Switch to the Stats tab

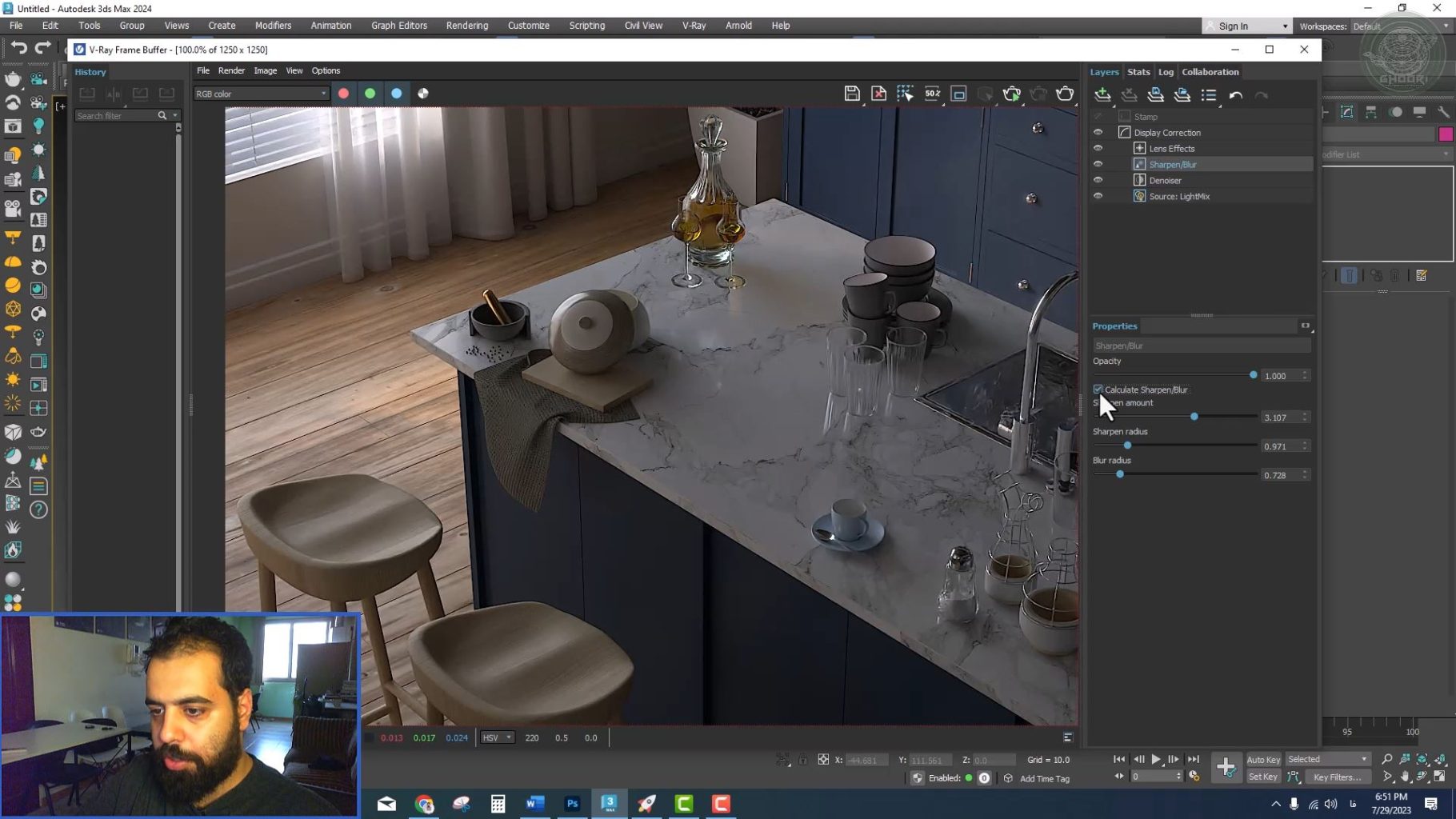1138,72
